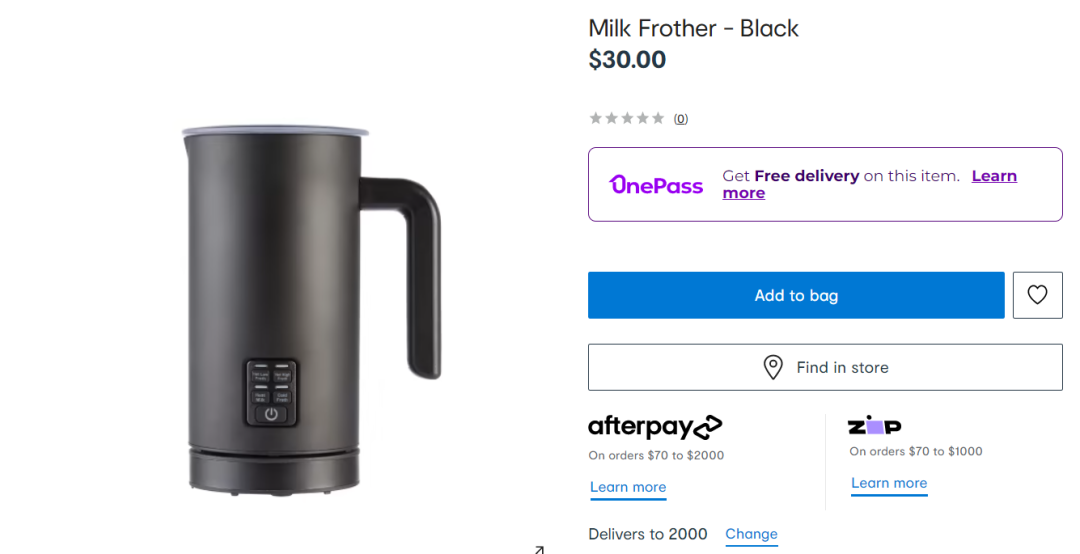Click the Afterpay logo

pyautogui.click(x=655, y=427)
